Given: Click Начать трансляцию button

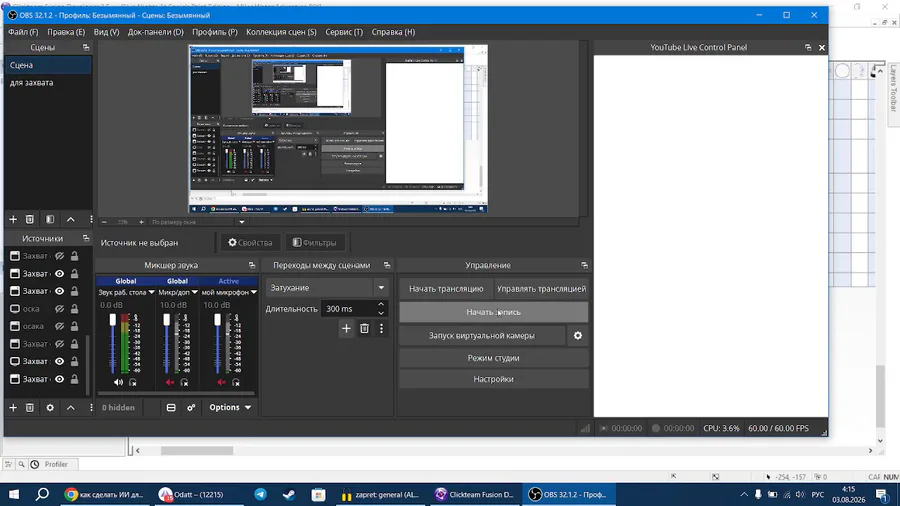Looking at the screenshot, I should tap(446, 289).
